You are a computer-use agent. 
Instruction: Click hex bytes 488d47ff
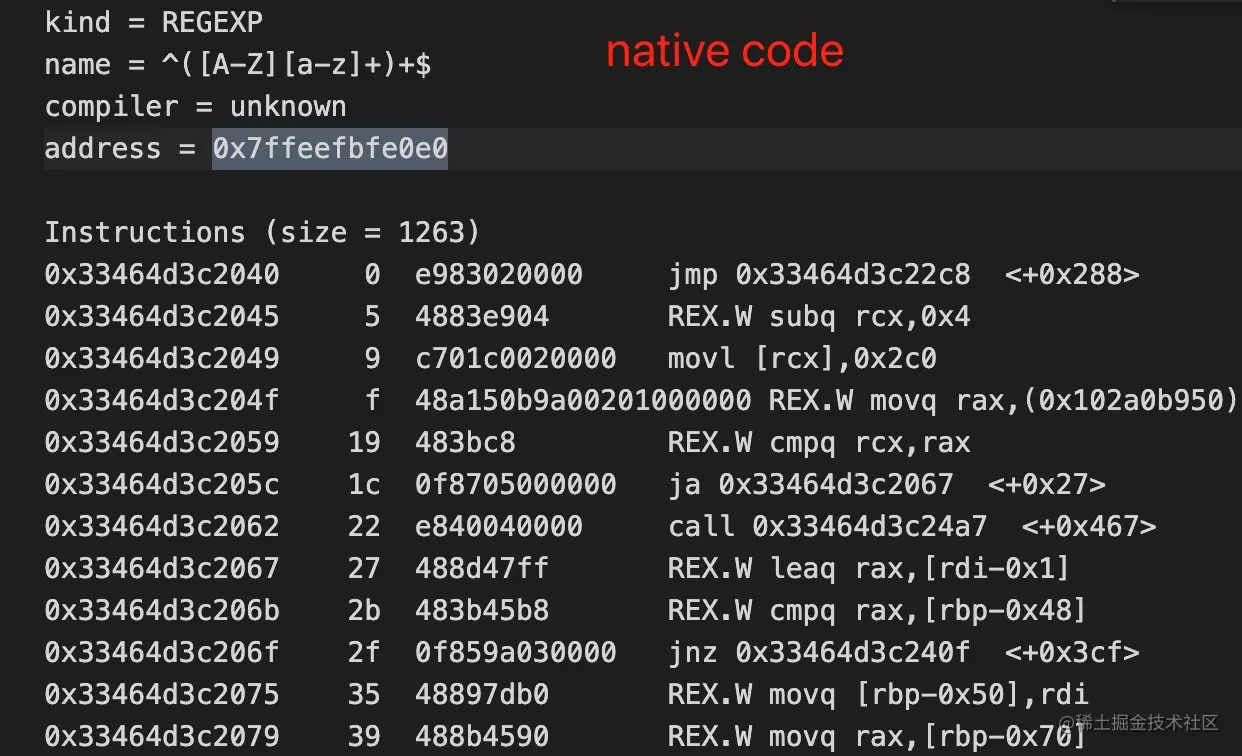tap(482, 569)
